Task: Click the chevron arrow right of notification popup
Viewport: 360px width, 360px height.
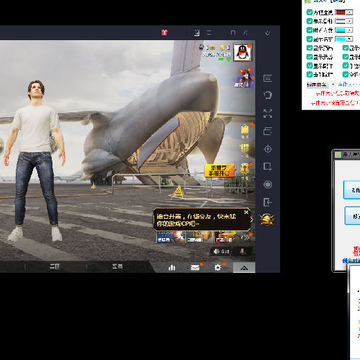Action: pyautogui.click(x=252, y=219)
